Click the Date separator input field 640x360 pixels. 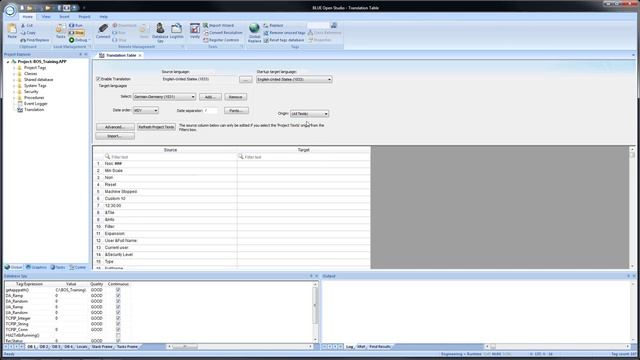pos(211,111)
